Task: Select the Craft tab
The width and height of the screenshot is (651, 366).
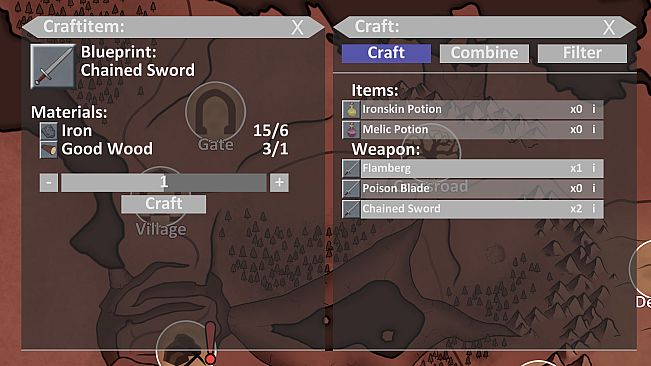Action: pos(386,53)
